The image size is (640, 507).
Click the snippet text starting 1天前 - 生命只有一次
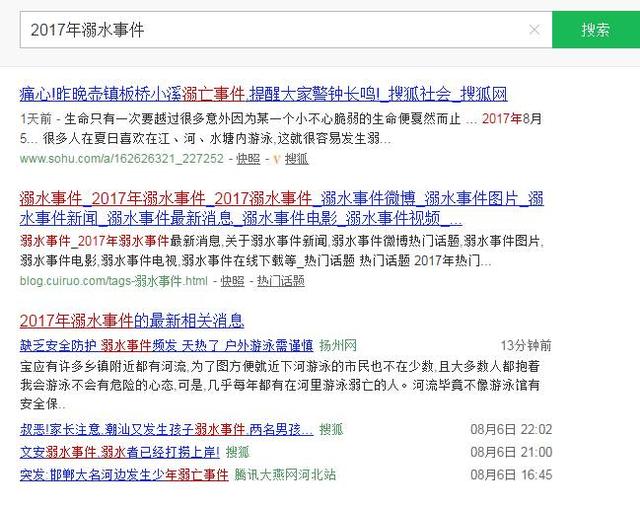click(281, 129)
